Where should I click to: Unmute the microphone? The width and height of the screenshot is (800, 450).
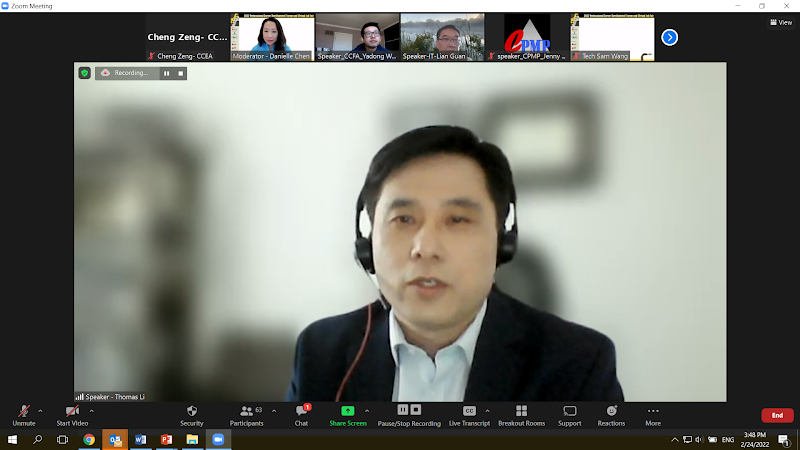(x=23, y=415)
